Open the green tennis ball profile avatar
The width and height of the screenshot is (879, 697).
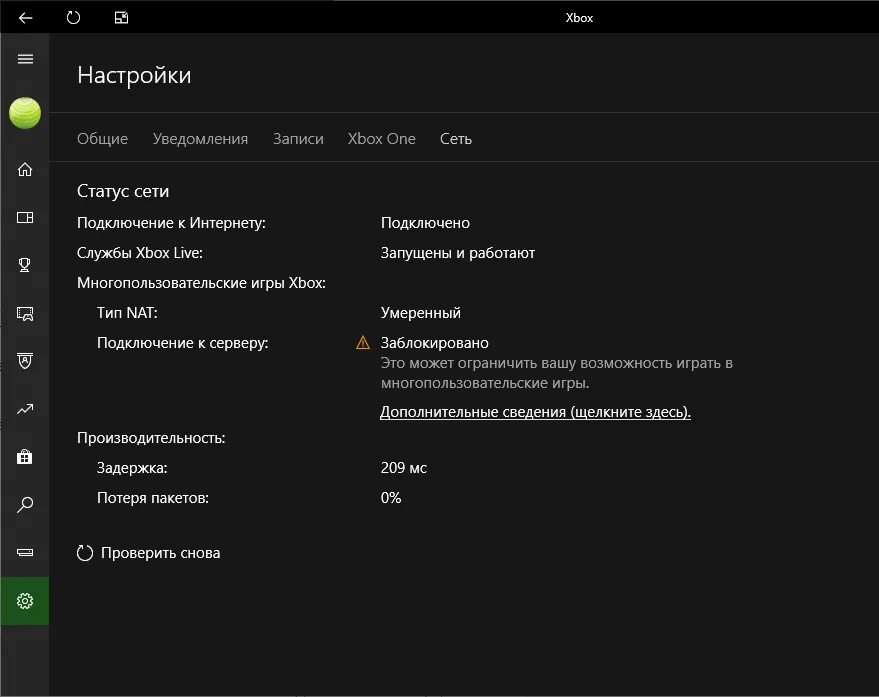[x=25, y=113]
